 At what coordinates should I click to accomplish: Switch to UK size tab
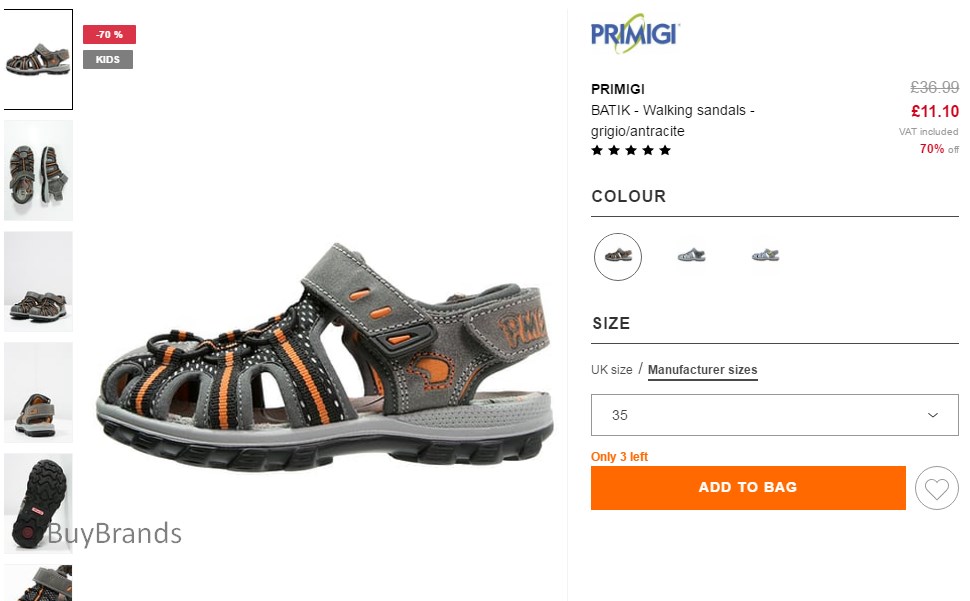click(x=611, y=370)
